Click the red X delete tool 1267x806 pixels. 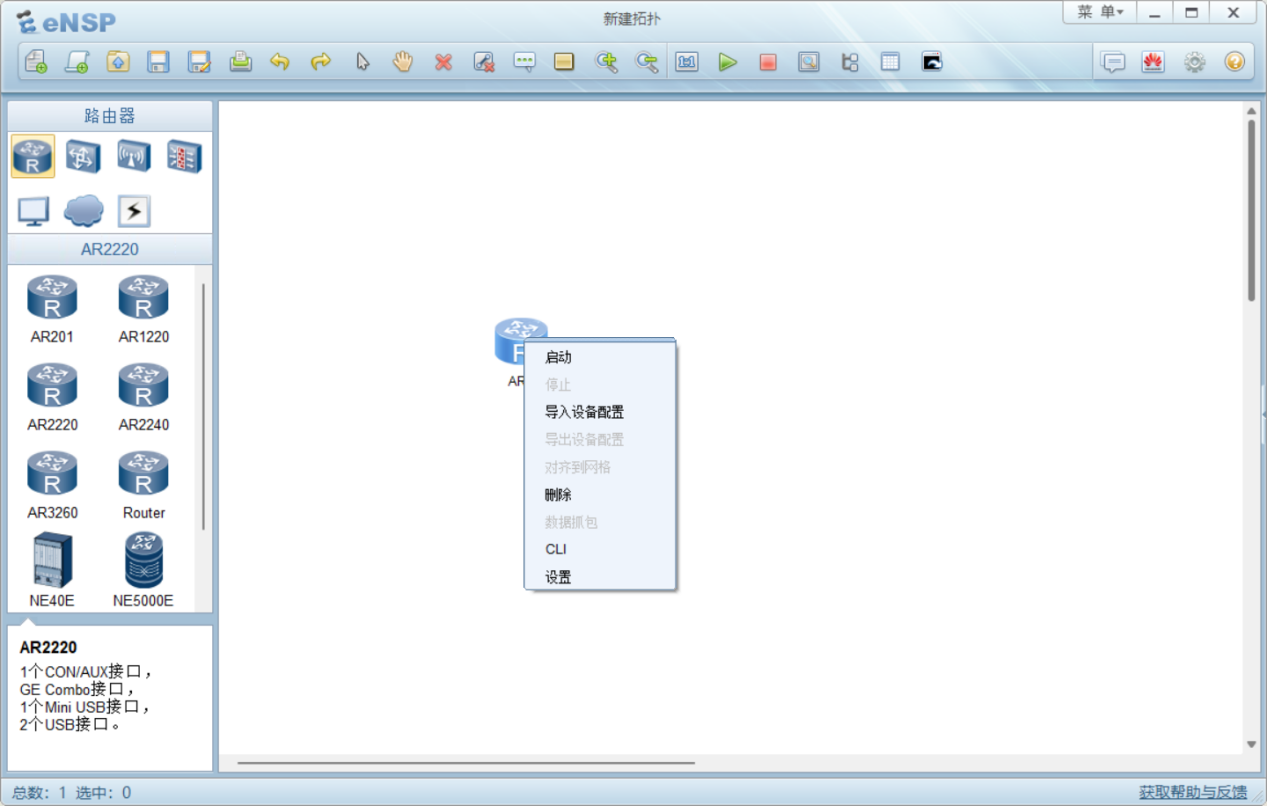tap(443, 62)
